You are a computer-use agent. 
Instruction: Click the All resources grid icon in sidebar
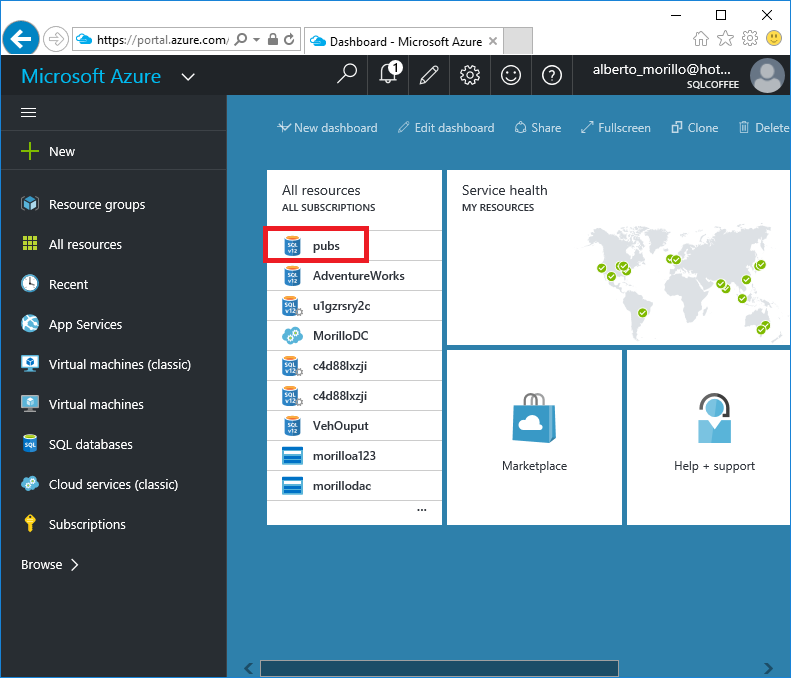30,243
